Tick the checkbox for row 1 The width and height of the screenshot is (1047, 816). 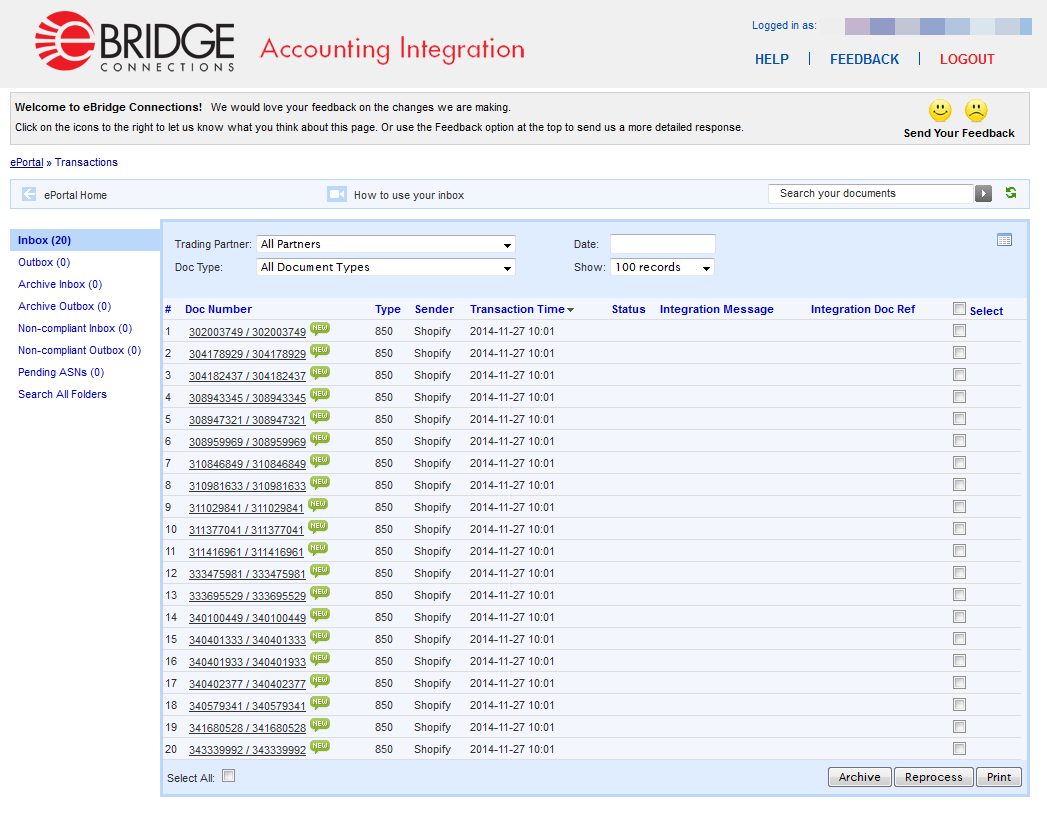959,331
